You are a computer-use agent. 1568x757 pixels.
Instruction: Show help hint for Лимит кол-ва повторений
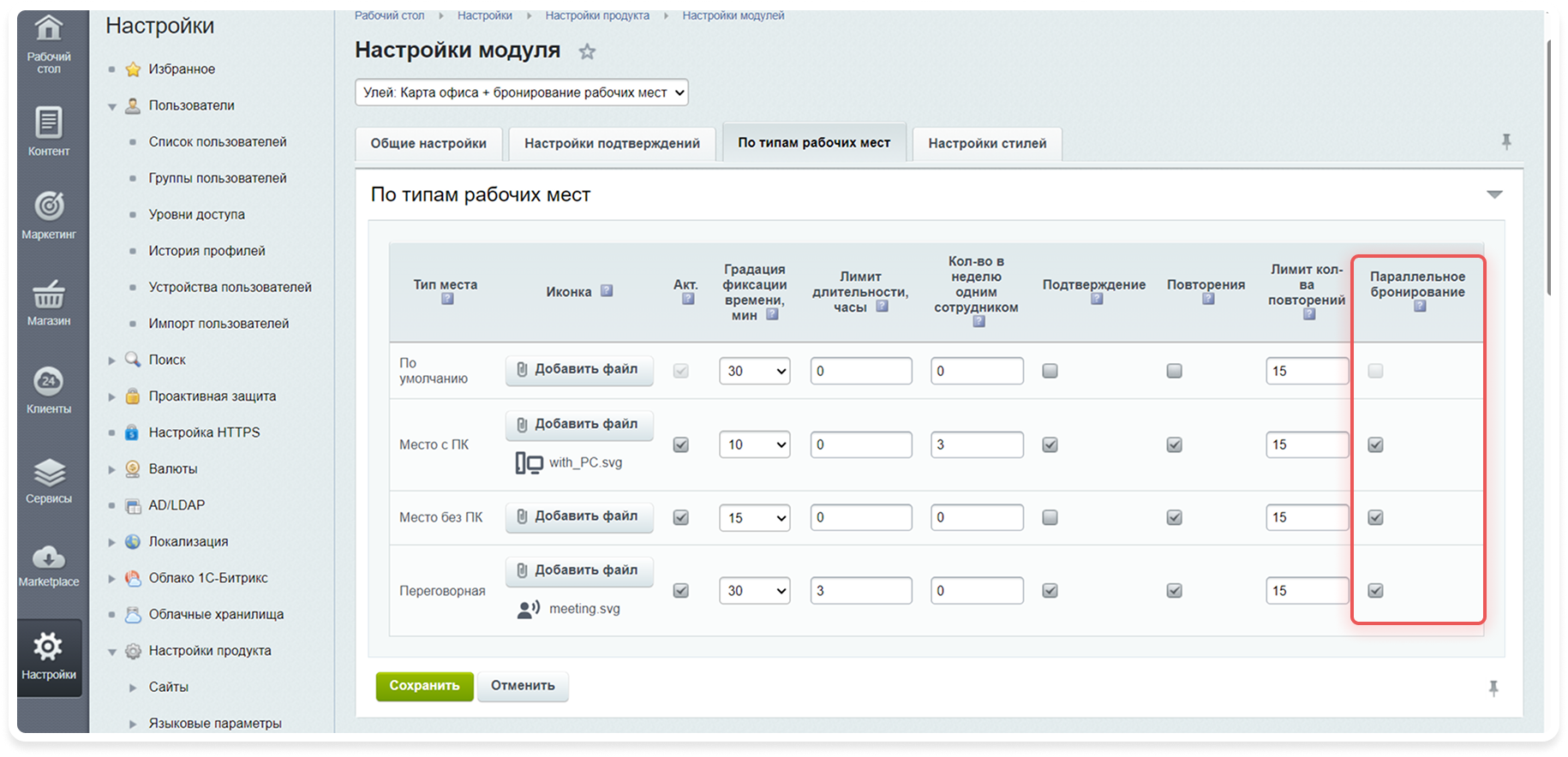point(1309,314)
